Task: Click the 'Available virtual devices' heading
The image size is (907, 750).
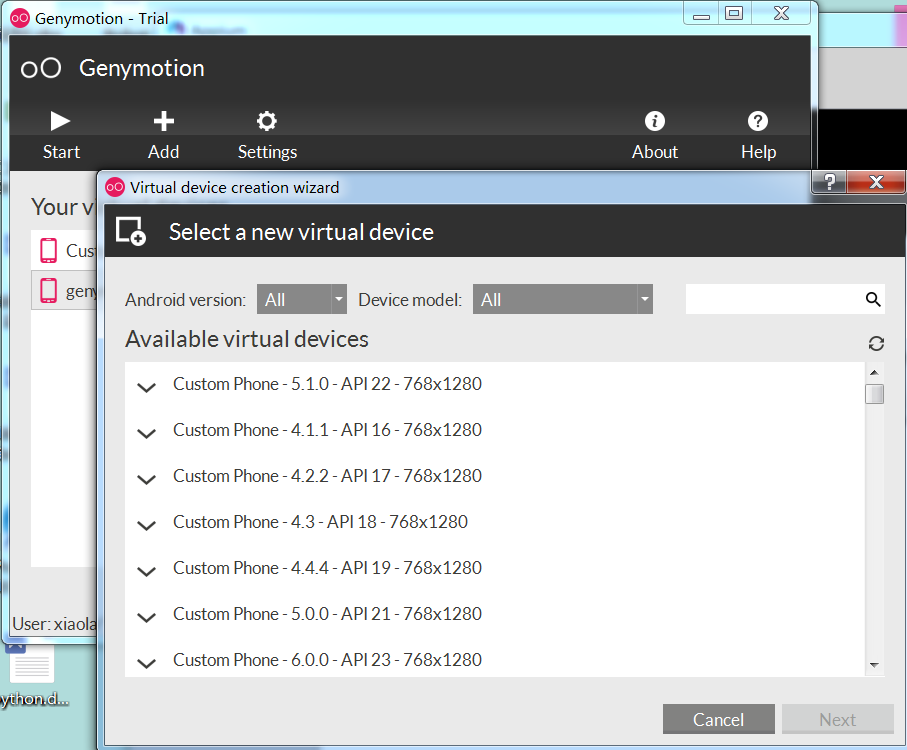Action: tap(247, 339)
